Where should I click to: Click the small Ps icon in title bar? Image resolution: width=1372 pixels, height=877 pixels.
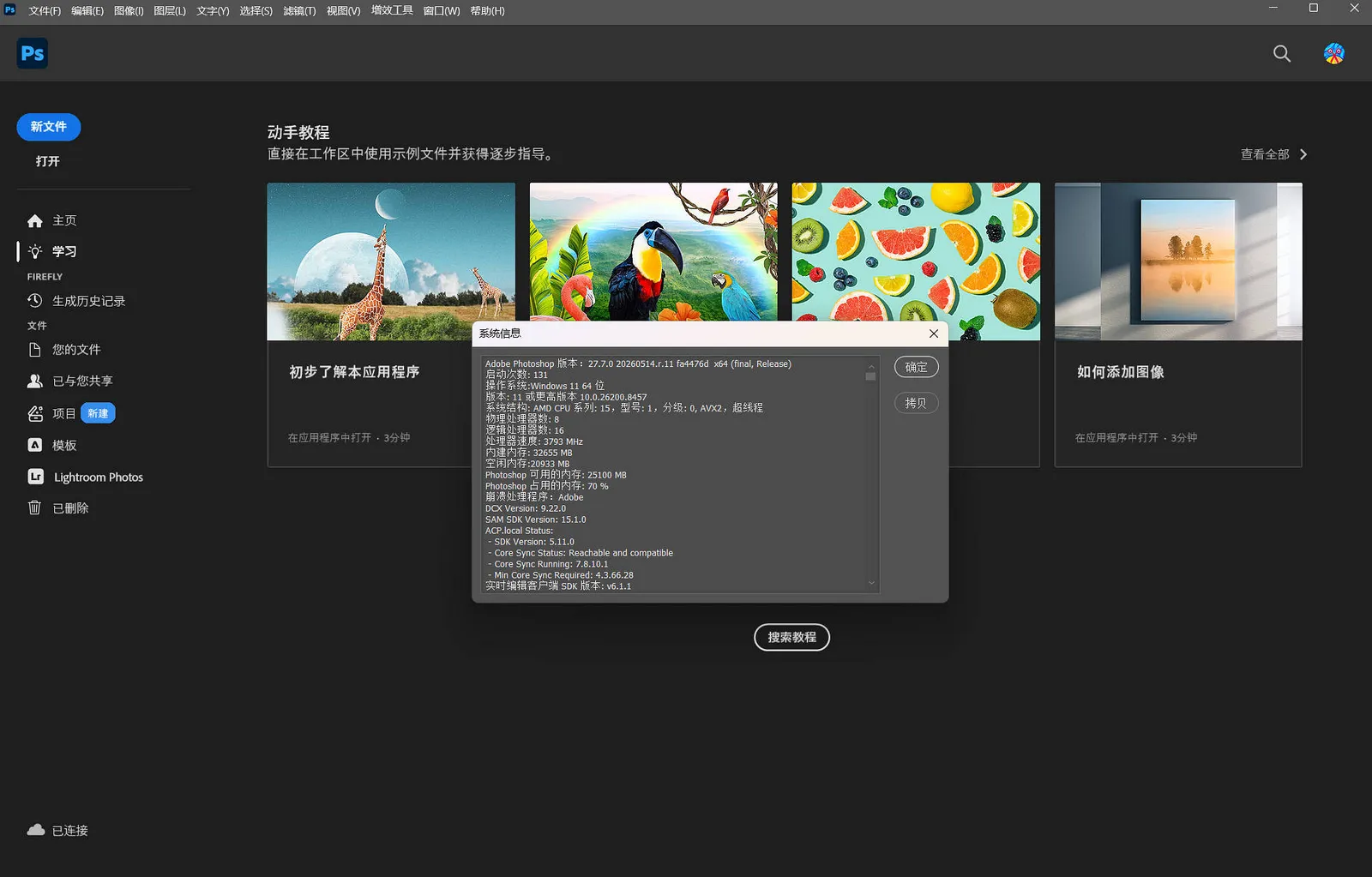click(9, 9)
